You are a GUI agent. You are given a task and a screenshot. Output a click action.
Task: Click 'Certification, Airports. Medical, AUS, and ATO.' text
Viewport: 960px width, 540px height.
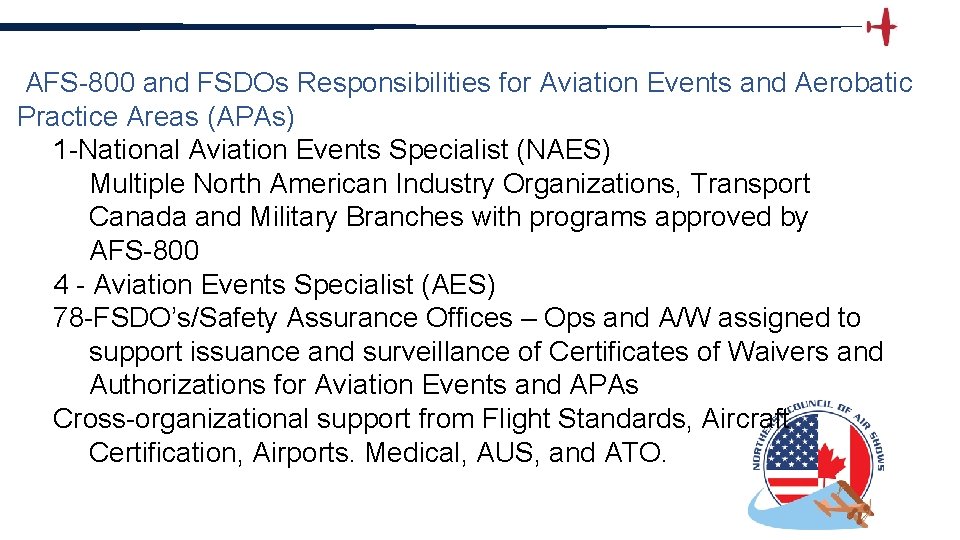coord(377,453)
